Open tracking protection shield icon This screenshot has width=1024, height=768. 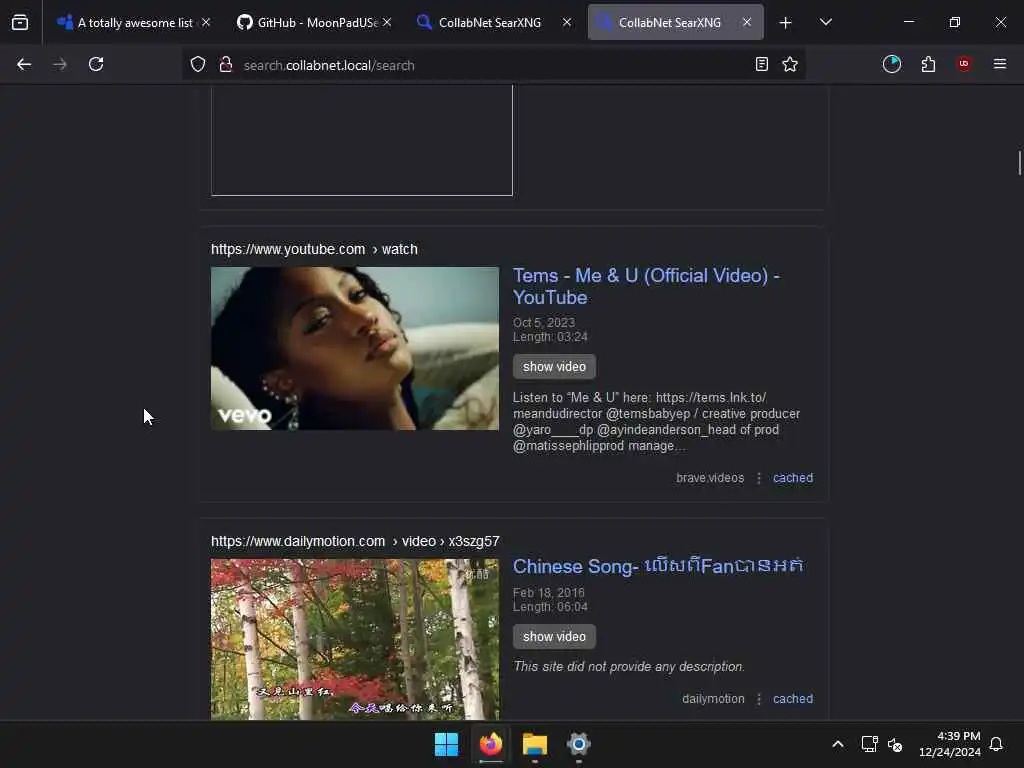coord(198,65)
